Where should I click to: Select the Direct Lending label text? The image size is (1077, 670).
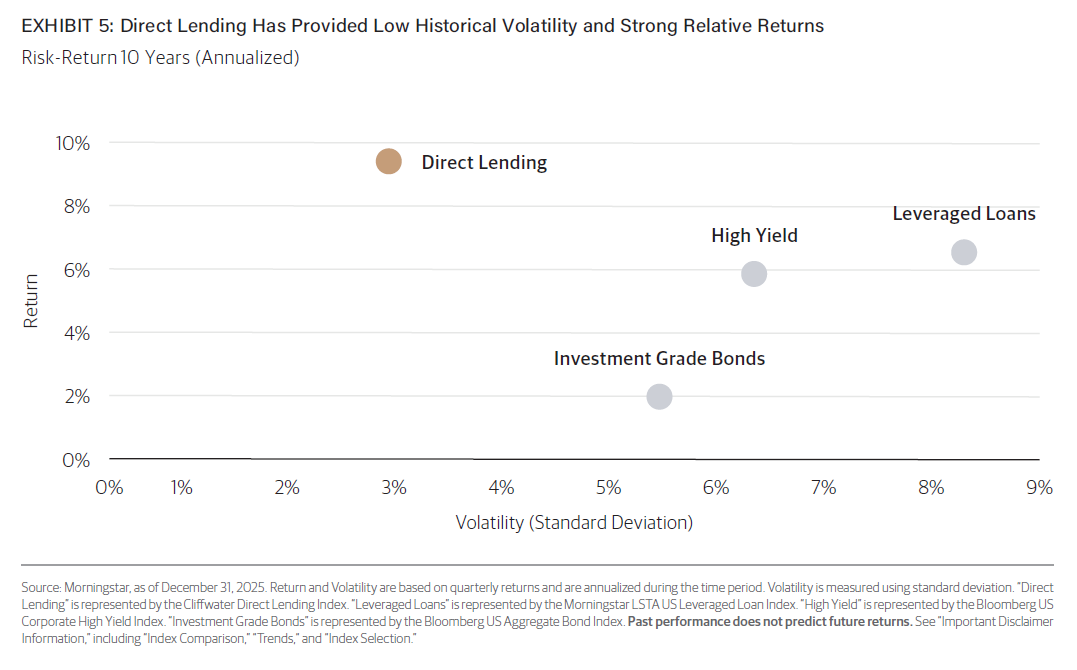[x=484, y=163]
